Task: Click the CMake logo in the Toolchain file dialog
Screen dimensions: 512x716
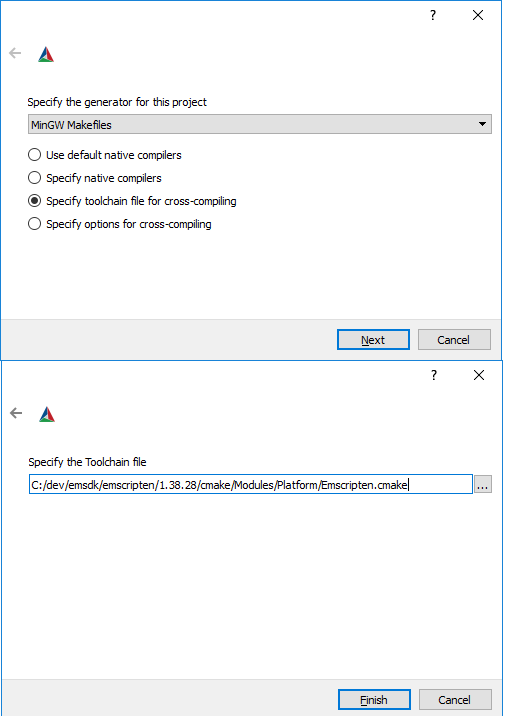Action: 47,414
